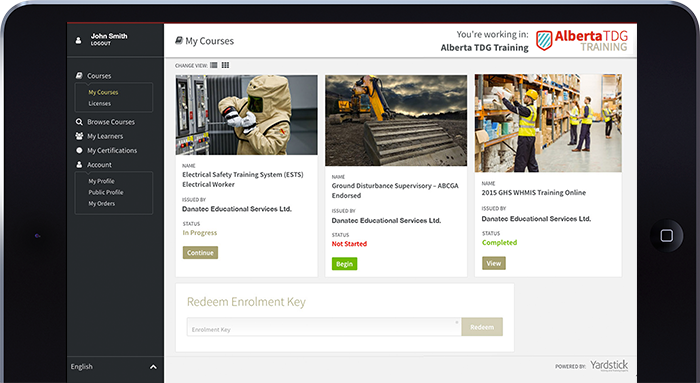The image size is (700, 383).
Task: Click John Smith user avatar icon
Action: (x=78, y=40)
